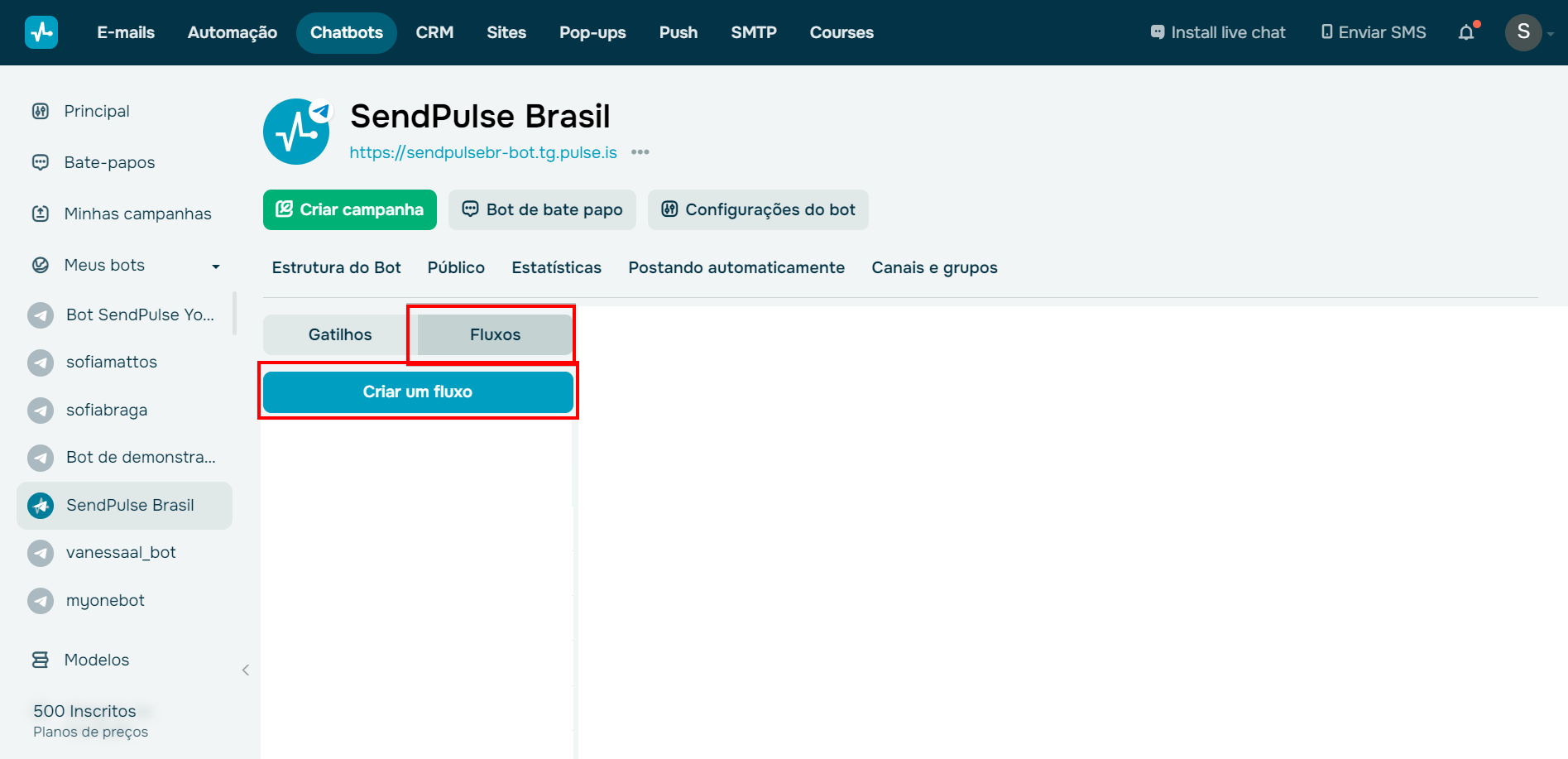The width and height of the screenshot is (1568, 759).
Task: Select the sofiabraga bot
Action: [x=124, y=411]
